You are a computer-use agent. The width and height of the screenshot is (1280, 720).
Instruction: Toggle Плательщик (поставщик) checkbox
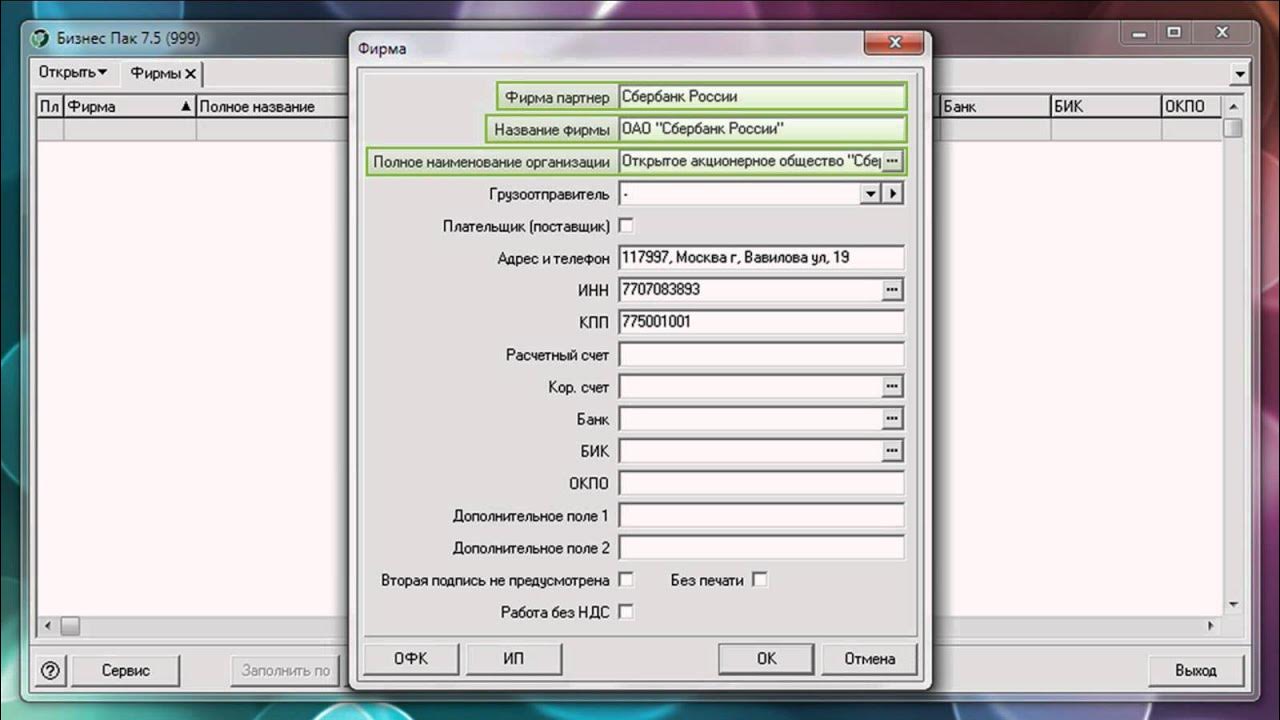626,226
